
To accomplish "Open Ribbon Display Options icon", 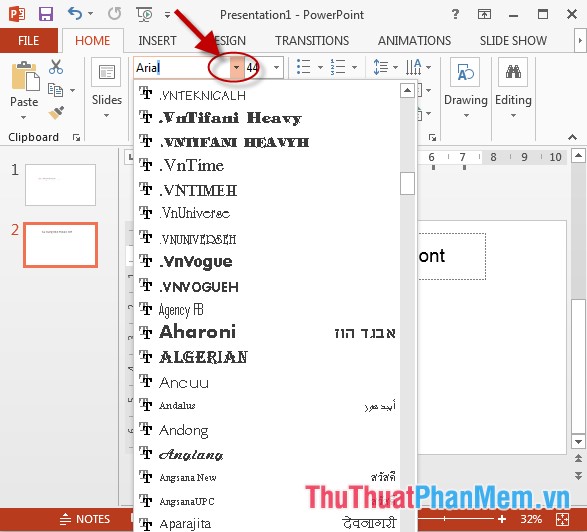I will [x=484, y=15].
